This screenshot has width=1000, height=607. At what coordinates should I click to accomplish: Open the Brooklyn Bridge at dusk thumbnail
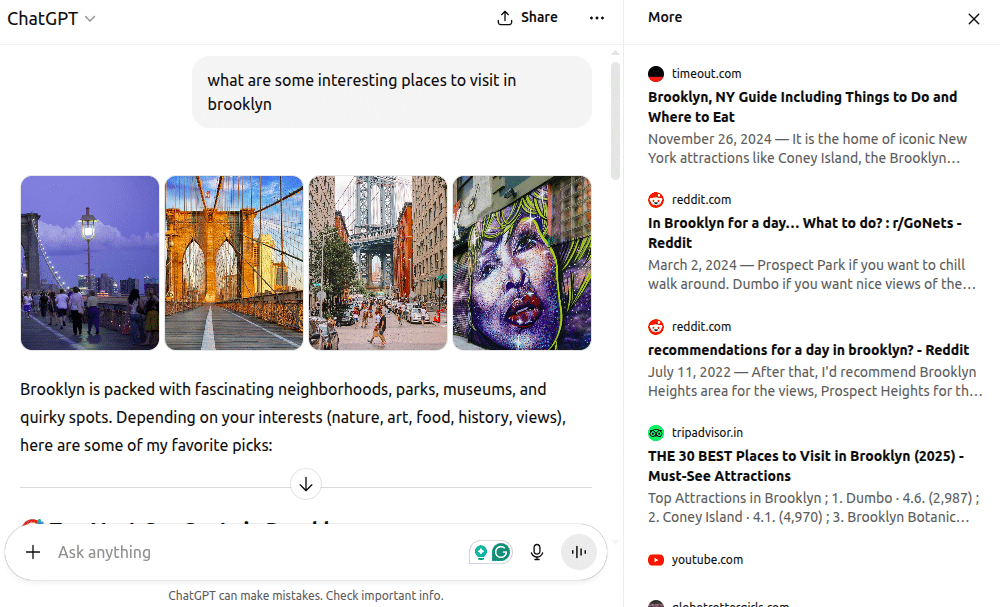[90, 263]
